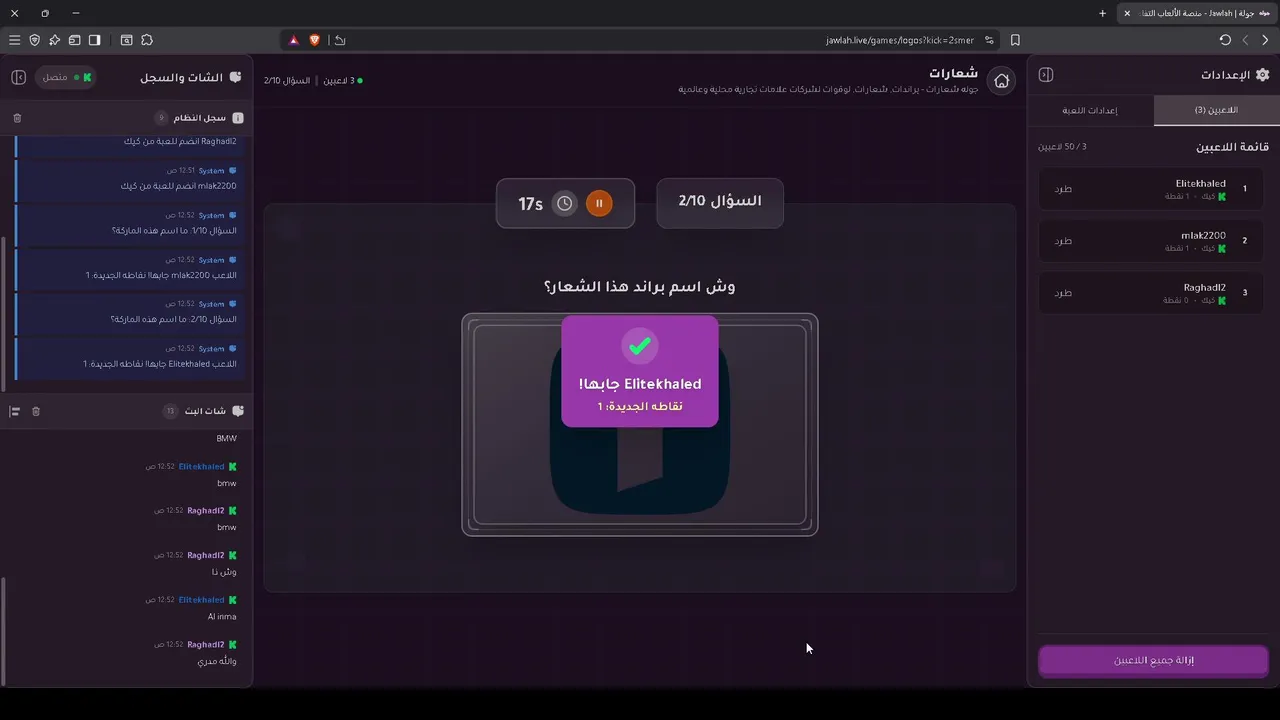The image size is (1280, 720).
Task: Pause the question timer with the orange button
Action: [x=599, y=203]
